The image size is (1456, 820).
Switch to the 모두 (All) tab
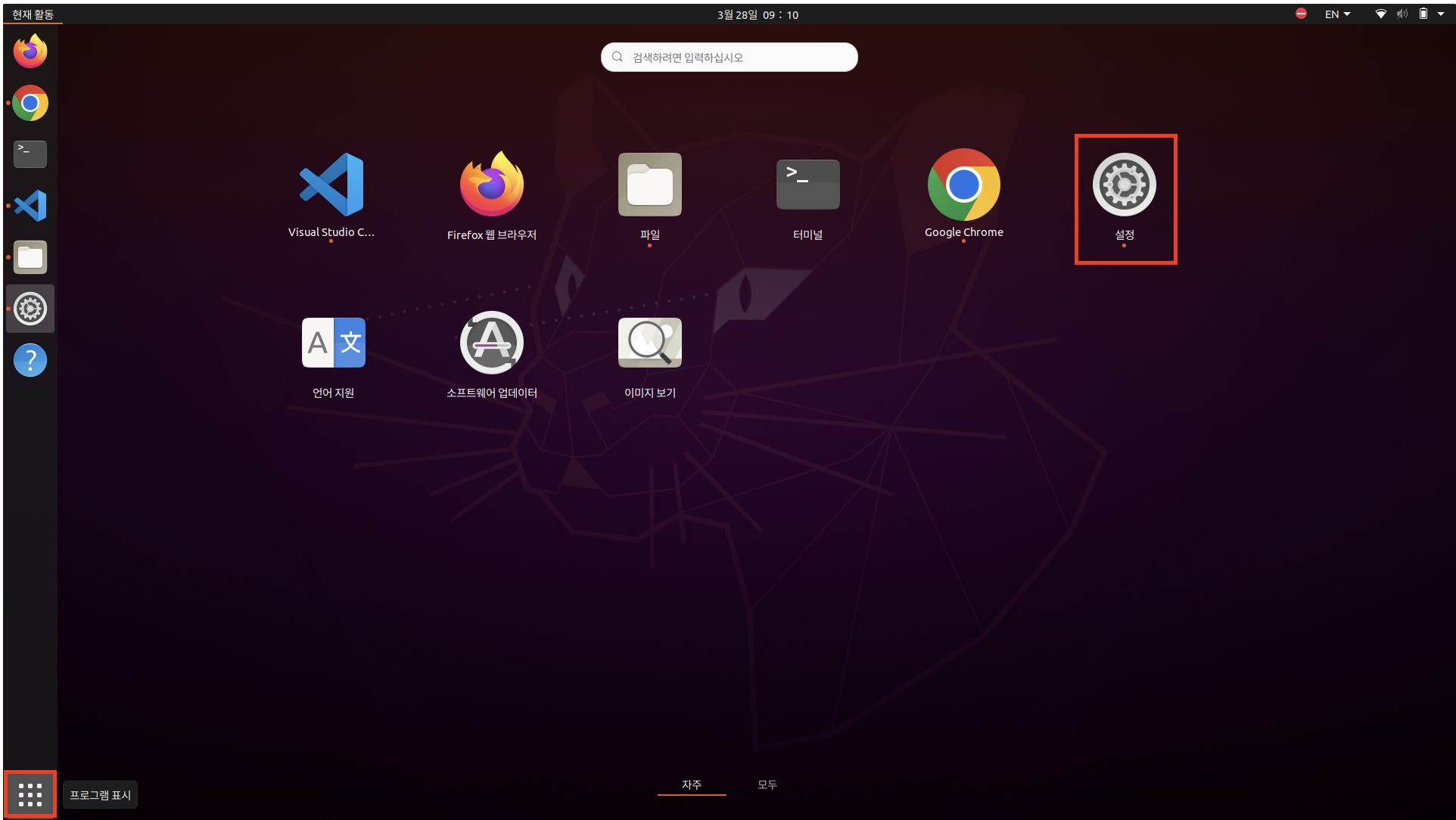[767, 784]
